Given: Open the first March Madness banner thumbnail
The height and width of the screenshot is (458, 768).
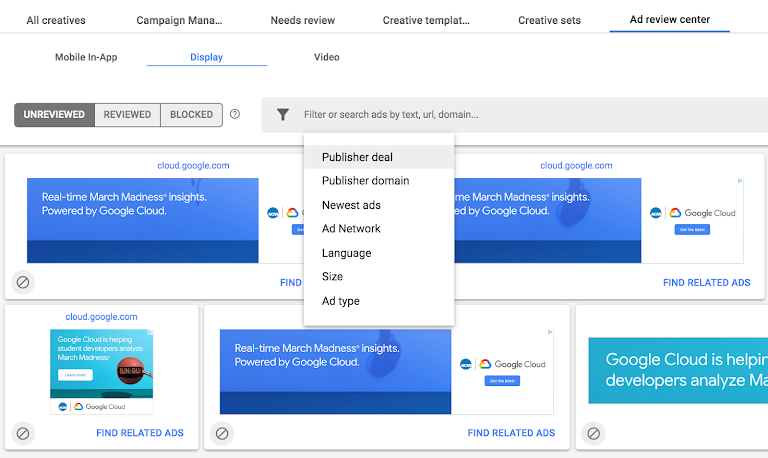Looking at the screenshot, I should click(166, 220).
